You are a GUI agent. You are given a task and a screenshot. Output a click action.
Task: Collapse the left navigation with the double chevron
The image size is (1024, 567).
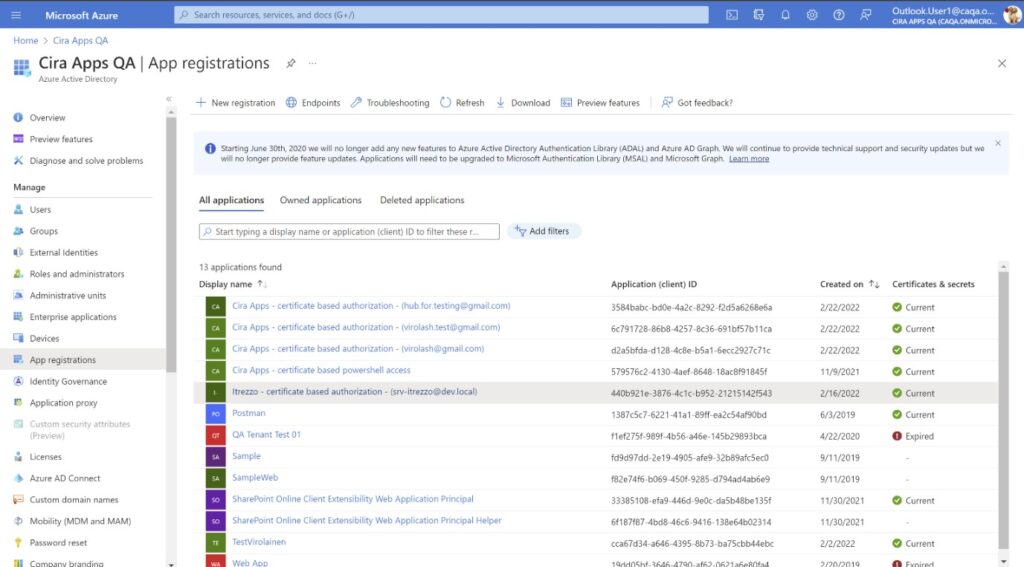(x=168, y=99)
